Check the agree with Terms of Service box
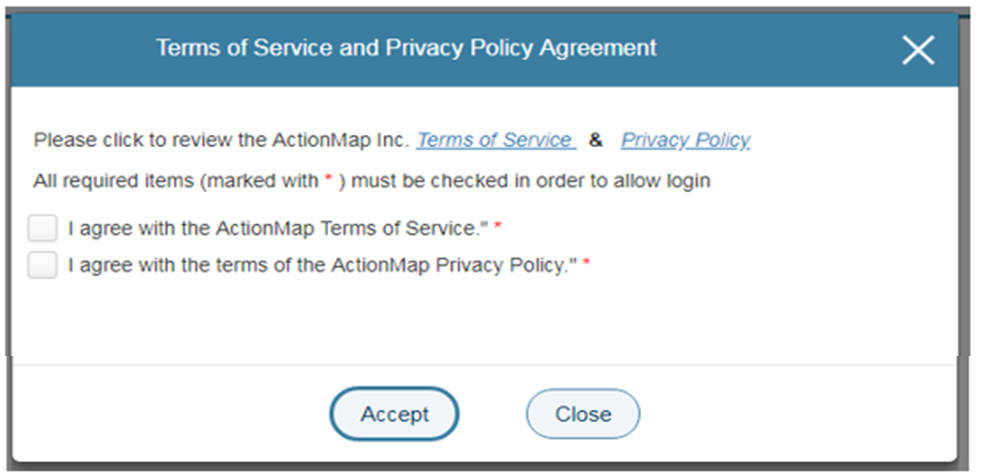 43,228
